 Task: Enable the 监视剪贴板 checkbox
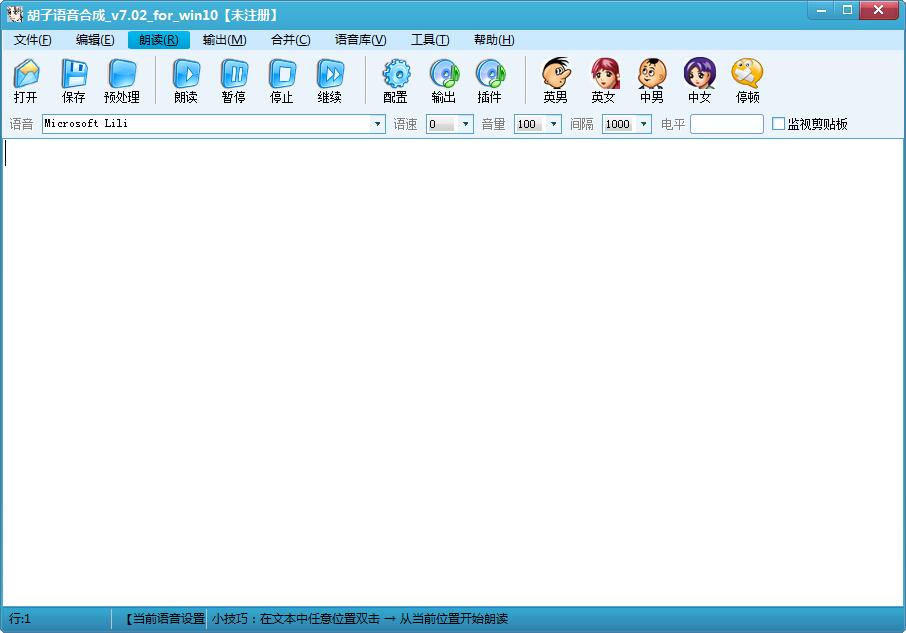click(x=778, y=124)
